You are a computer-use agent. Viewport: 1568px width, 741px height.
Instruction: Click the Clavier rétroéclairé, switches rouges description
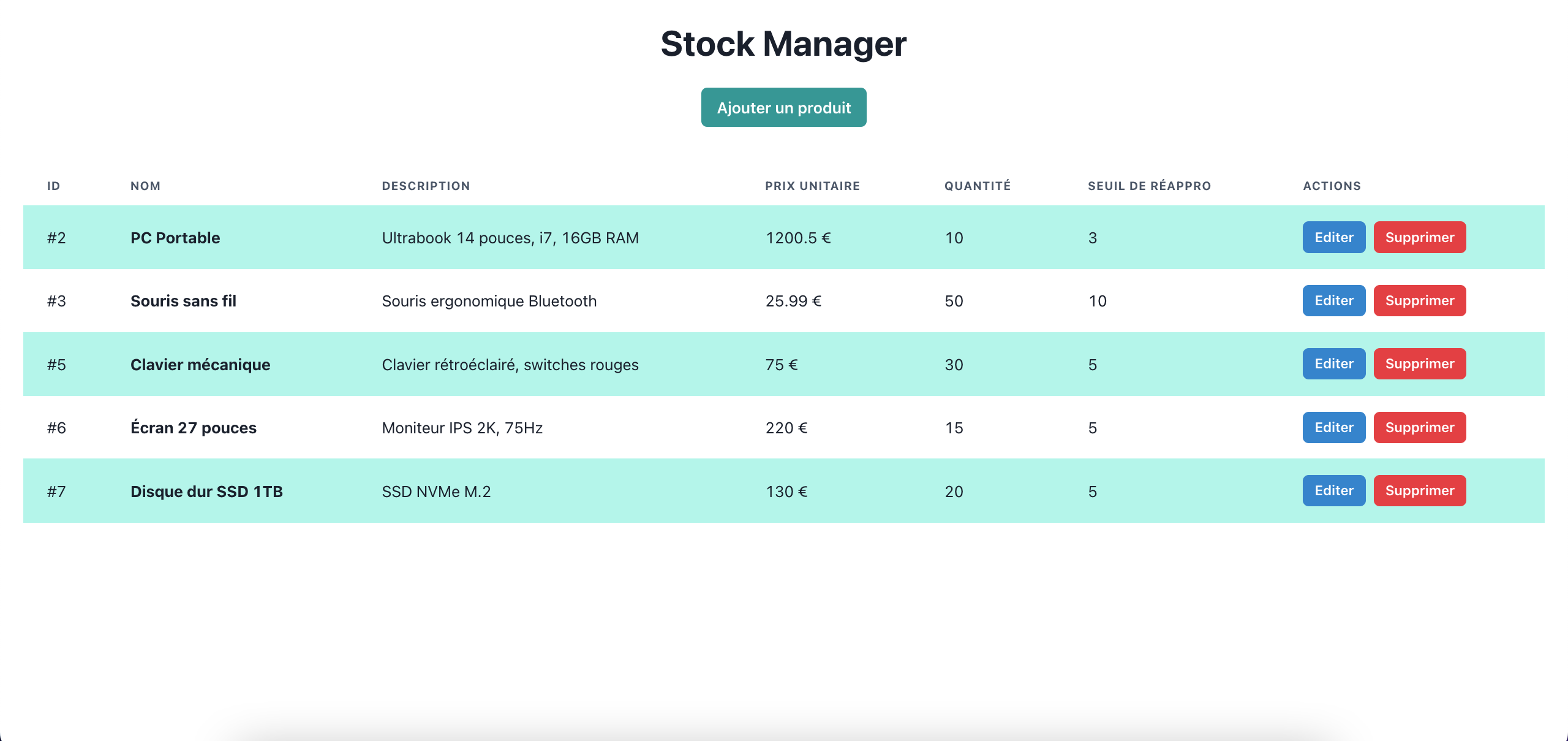click(510, 365)
